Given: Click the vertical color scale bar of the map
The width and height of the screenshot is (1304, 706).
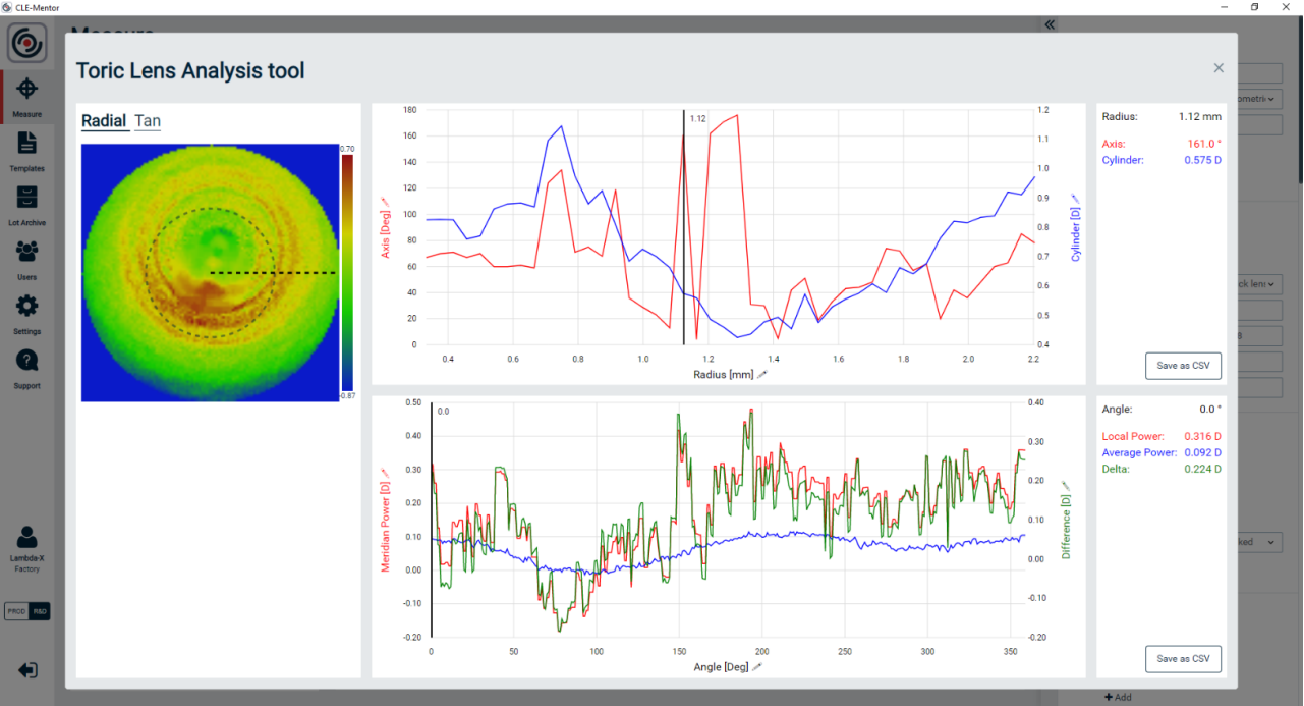Looking at the screenshot, I should pyautogui.click(x=346, y=272).
